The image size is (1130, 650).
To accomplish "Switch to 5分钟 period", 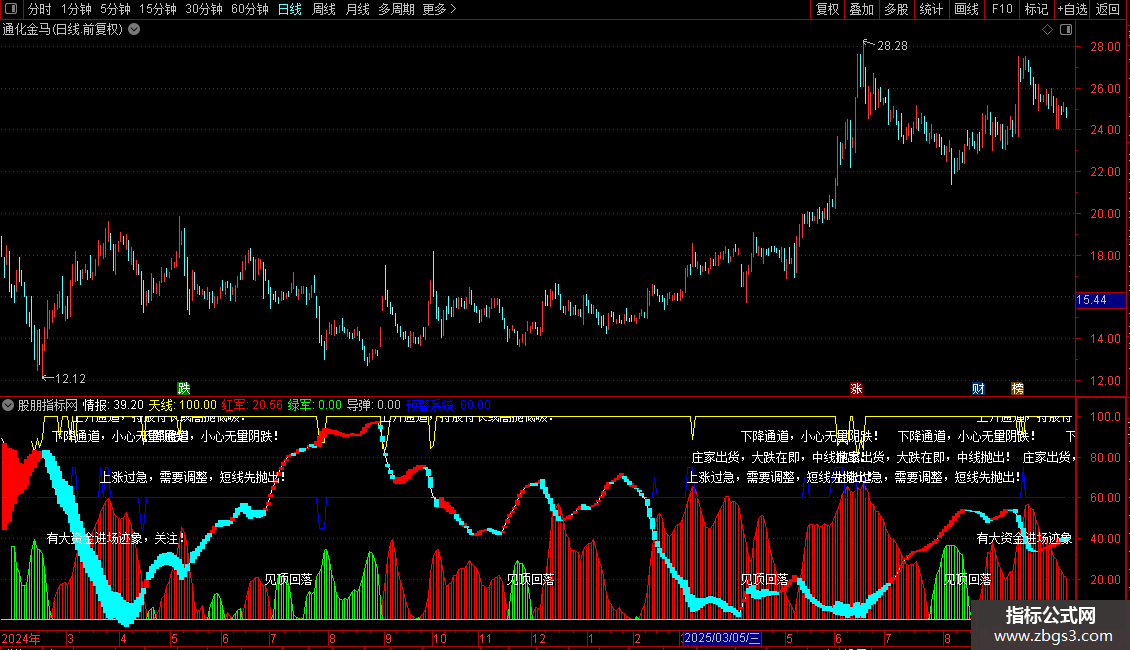I will [115, 9].
